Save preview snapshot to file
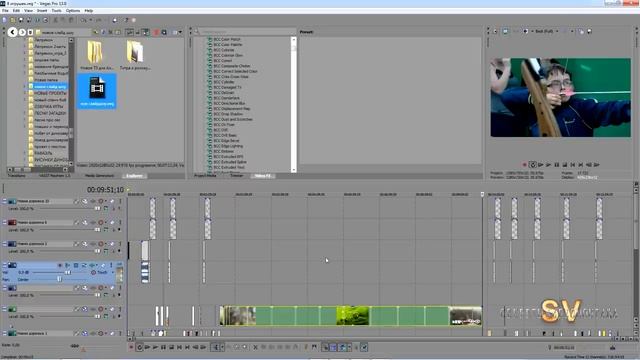 pos(589,31)
